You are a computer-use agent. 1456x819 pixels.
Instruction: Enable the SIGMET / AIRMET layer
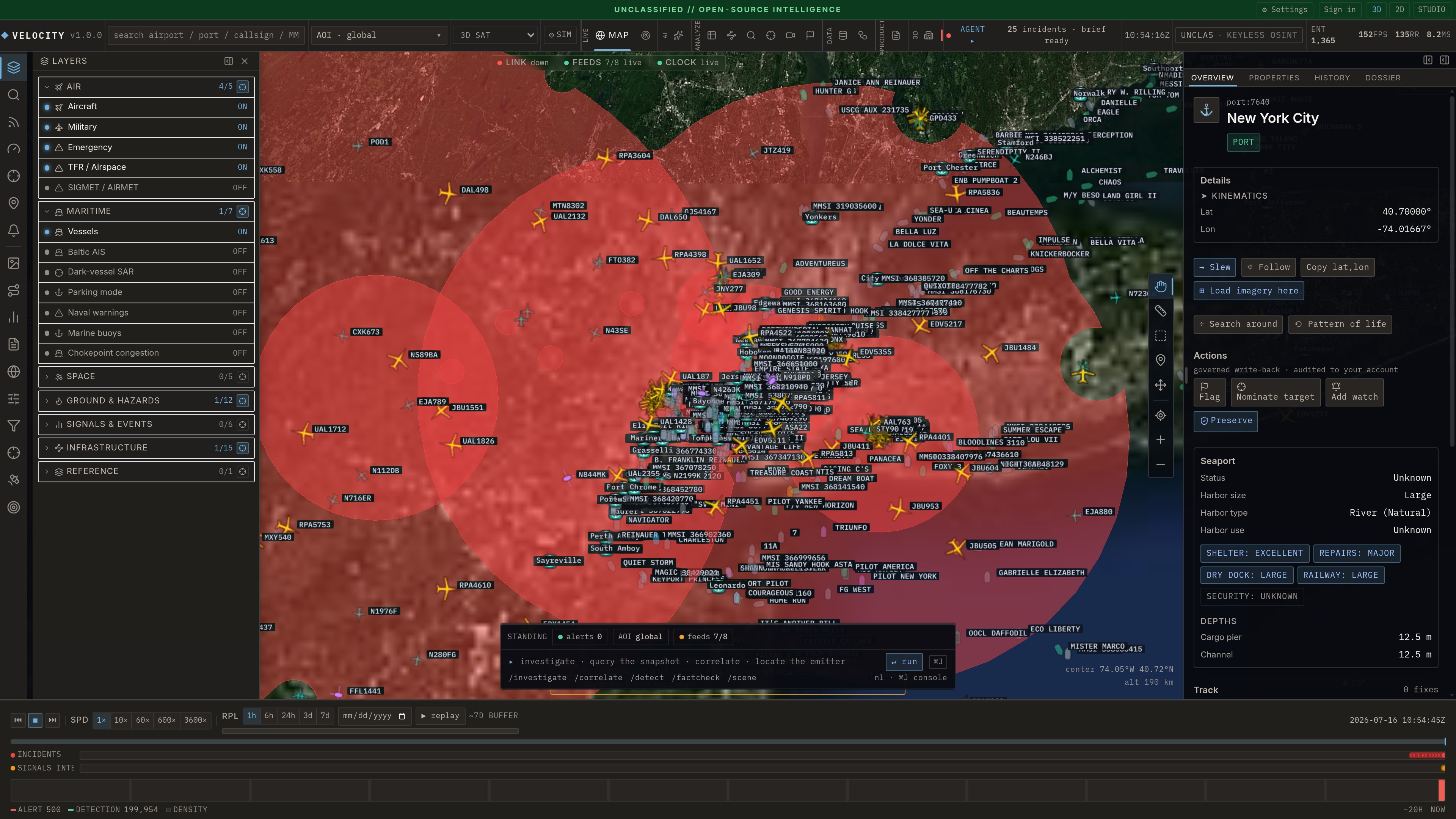point(146,187)
